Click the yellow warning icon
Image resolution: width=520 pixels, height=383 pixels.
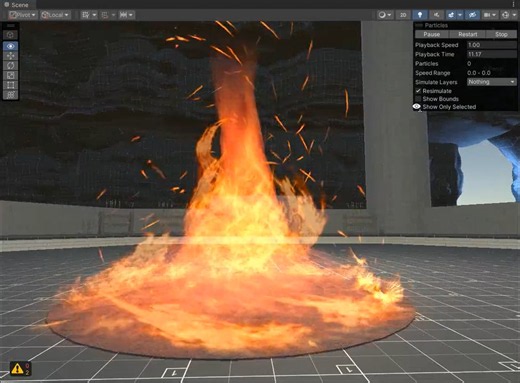click(17, 369)
